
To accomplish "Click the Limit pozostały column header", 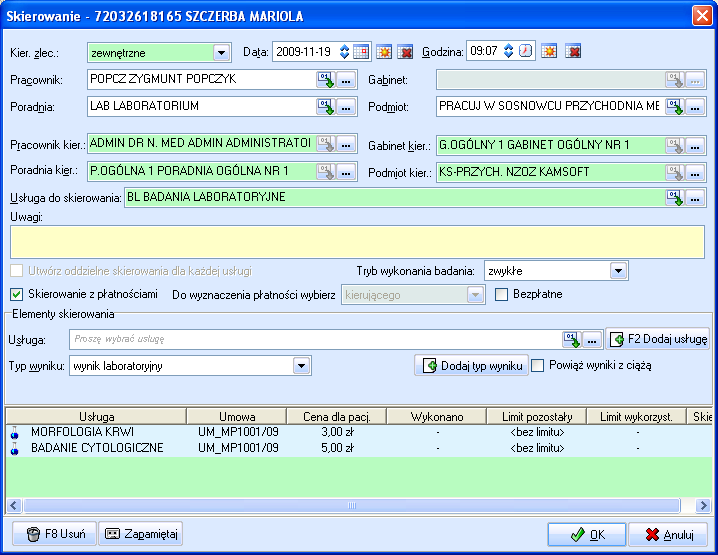I will pyautogui.click(x=537, y=417).
